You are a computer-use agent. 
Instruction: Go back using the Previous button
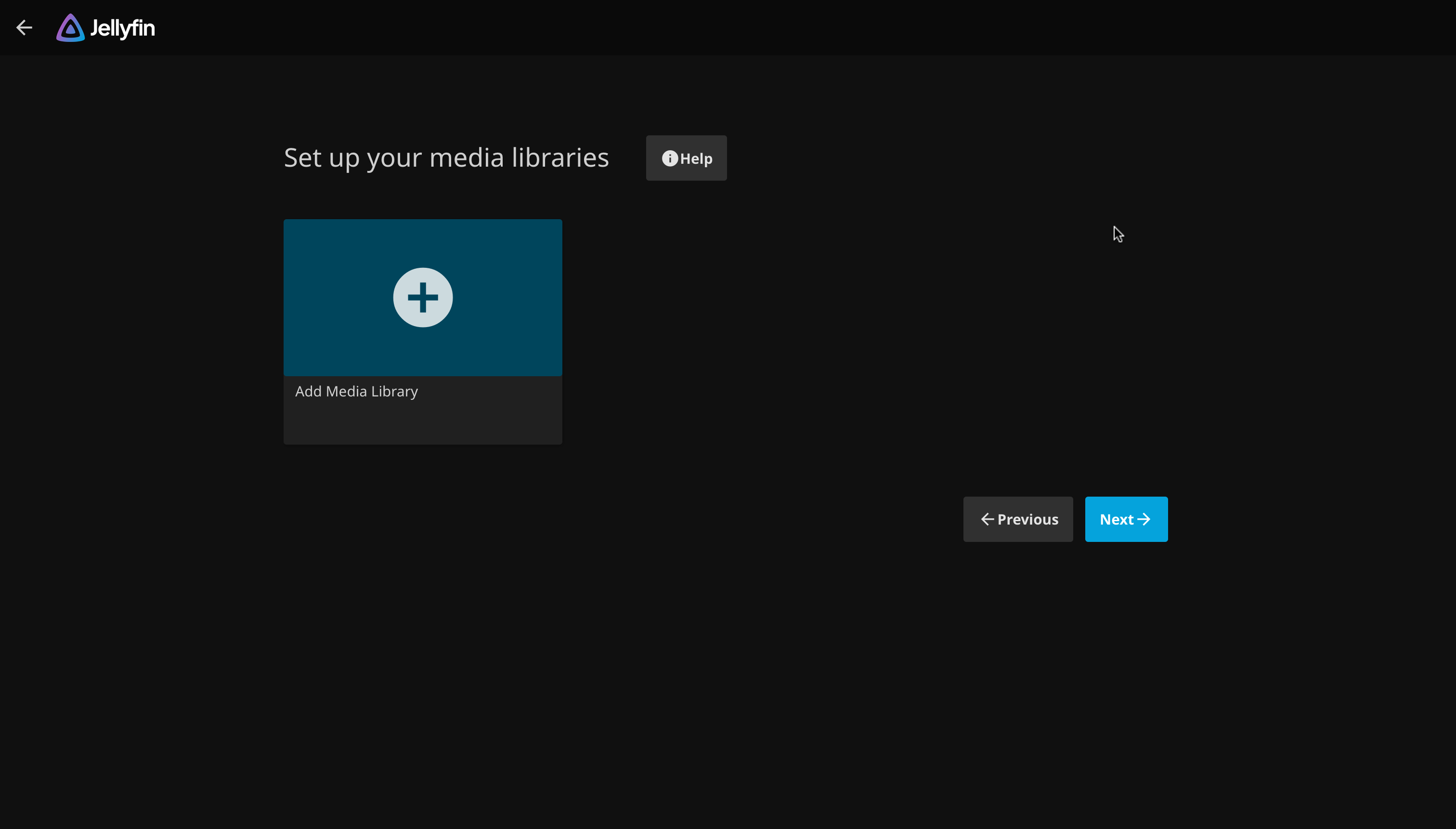click(1017, 519)
